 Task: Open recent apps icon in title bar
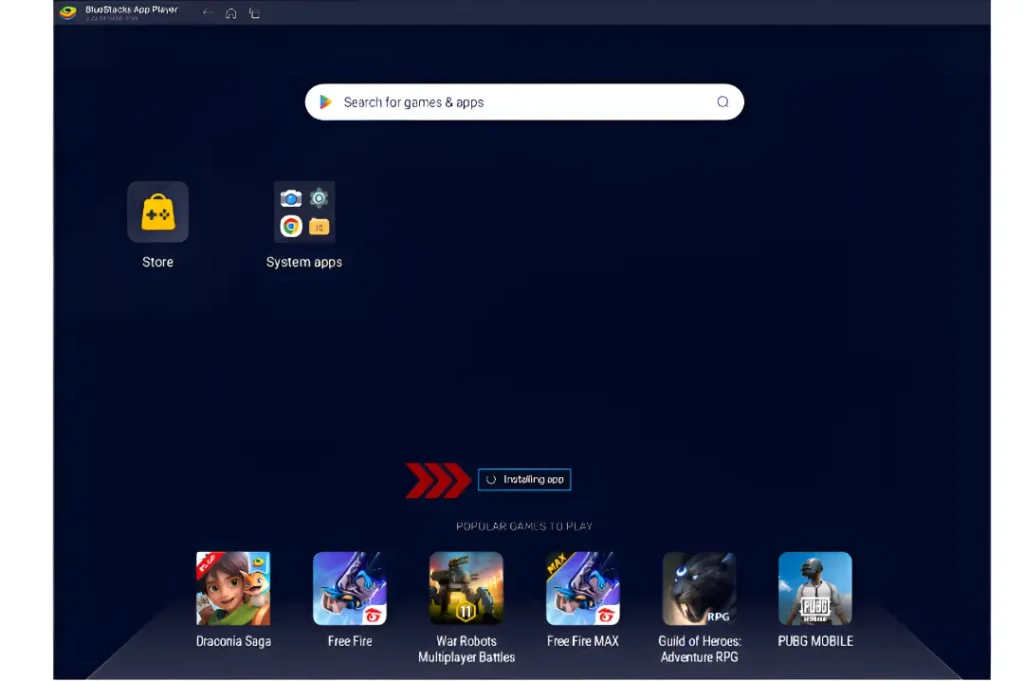point(255,13)
